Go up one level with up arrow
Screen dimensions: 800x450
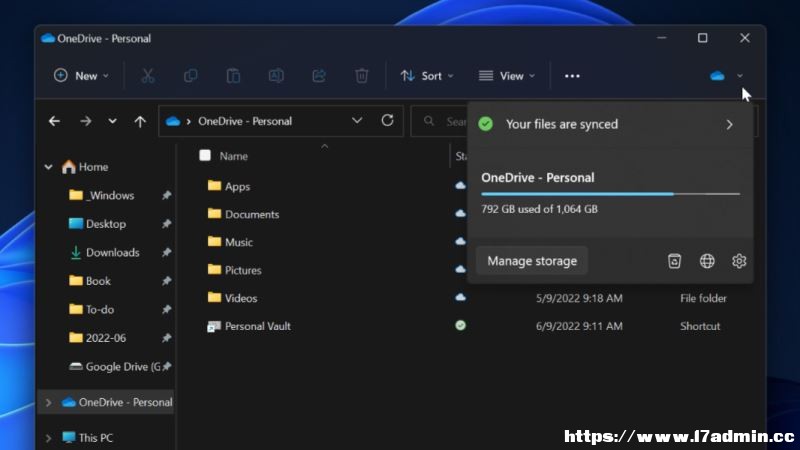click(x=140, y=121)
